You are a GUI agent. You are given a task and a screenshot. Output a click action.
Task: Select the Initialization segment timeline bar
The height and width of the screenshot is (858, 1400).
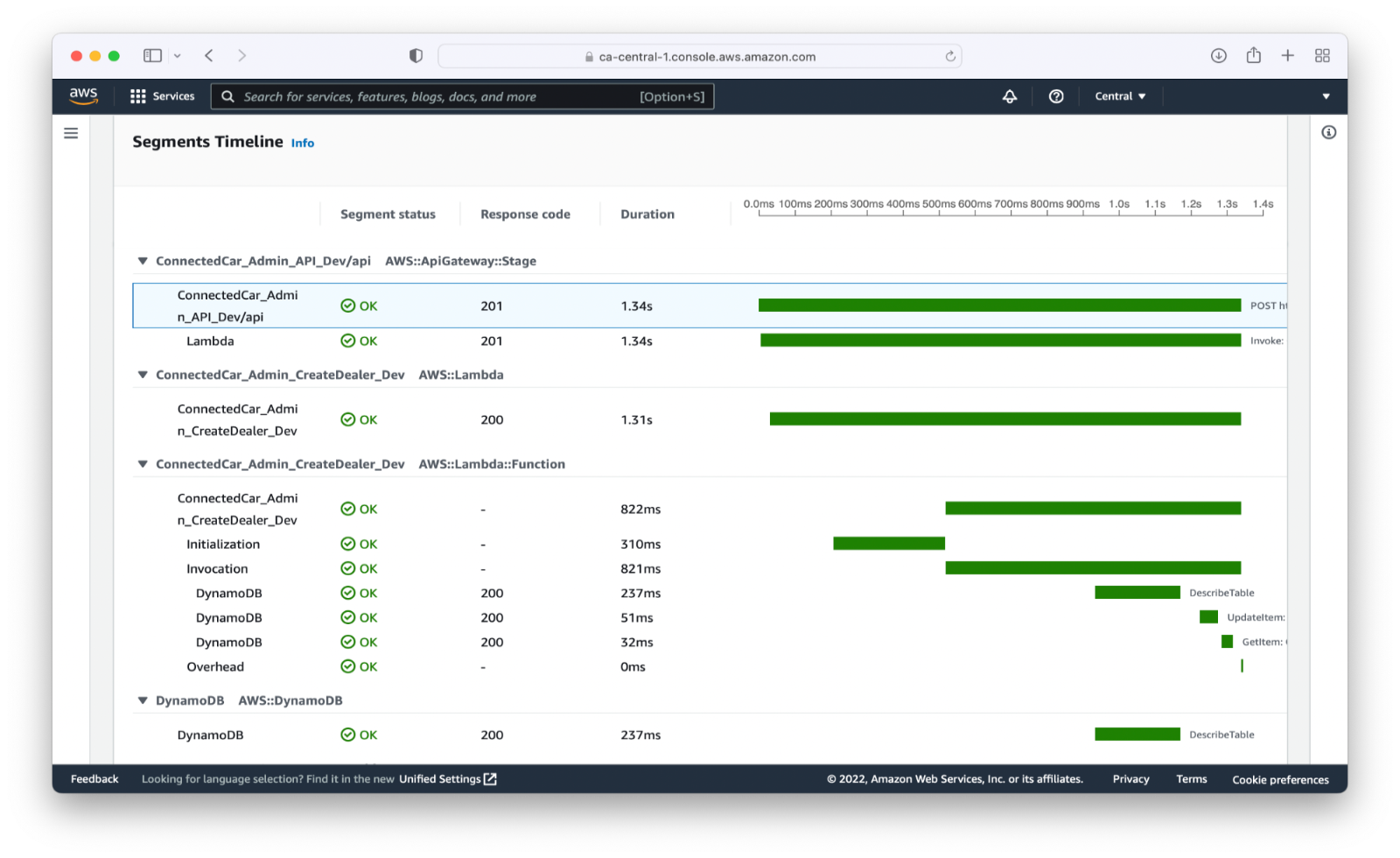(x=889, y=544)
